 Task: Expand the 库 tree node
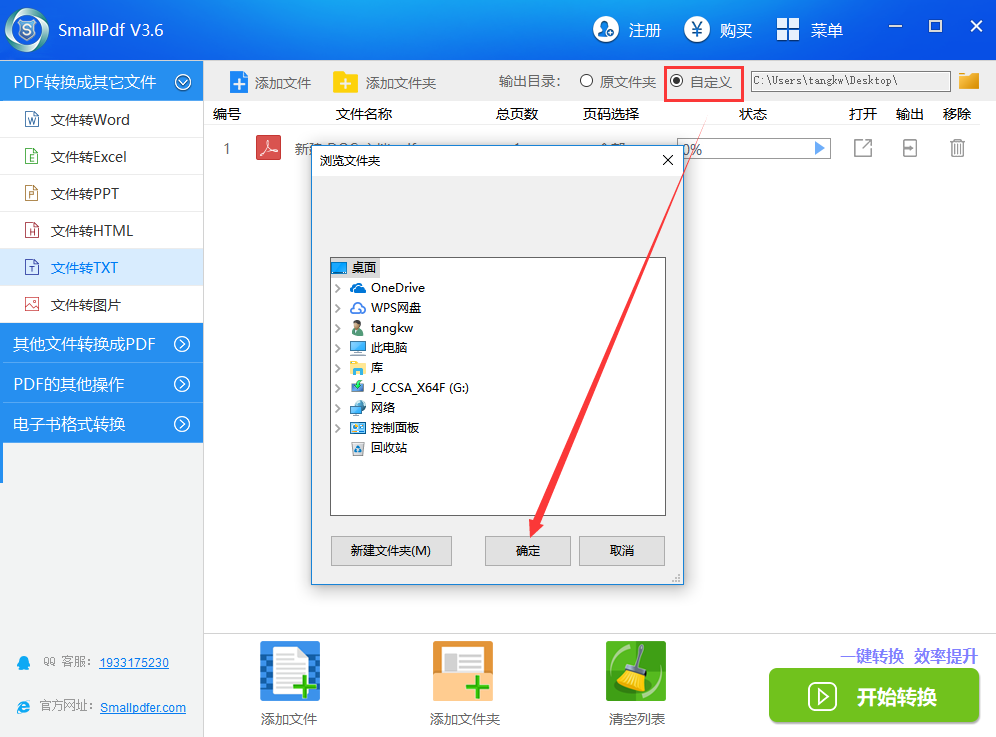pos(338,368)
